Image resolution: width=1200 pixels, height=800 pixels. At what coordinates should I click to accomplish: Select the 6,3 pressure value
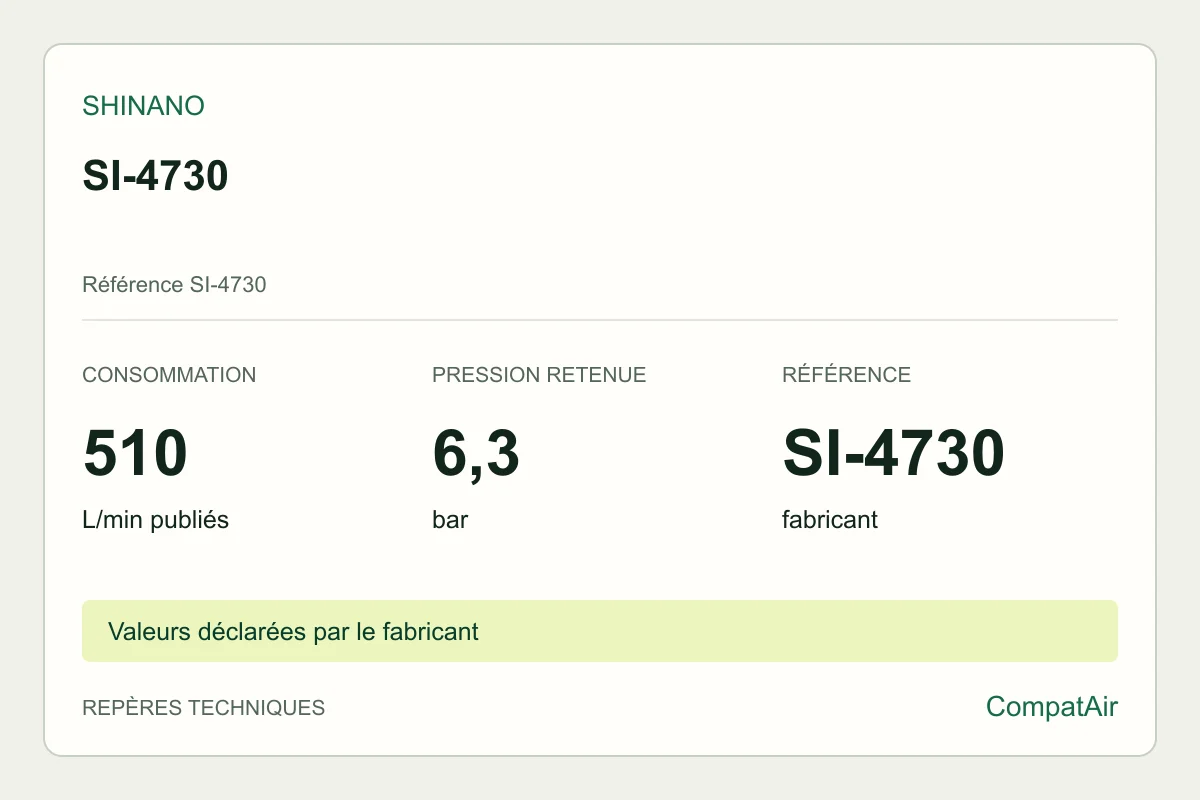(476, 453)
